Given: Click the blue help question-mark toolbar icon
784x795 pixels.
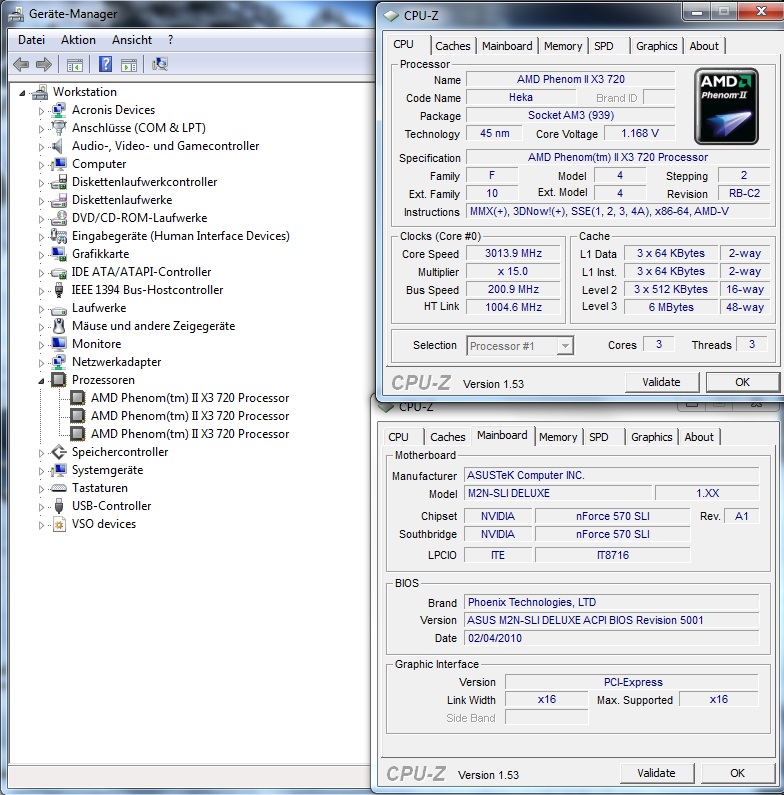Looking at the screenshot, I should click(105, 64).
